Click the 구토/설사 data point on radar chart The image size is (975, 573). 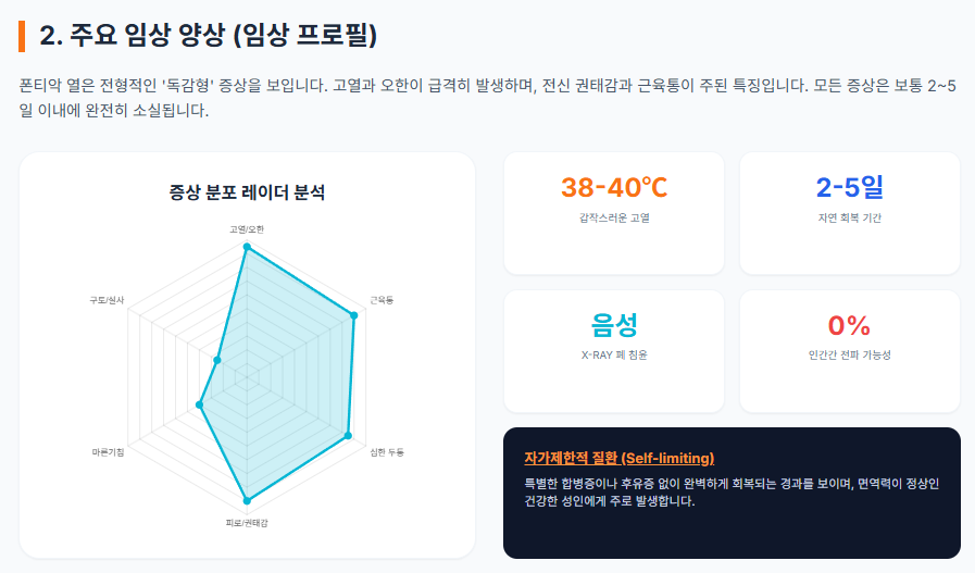pyautogui.click(x=217, y=360)
